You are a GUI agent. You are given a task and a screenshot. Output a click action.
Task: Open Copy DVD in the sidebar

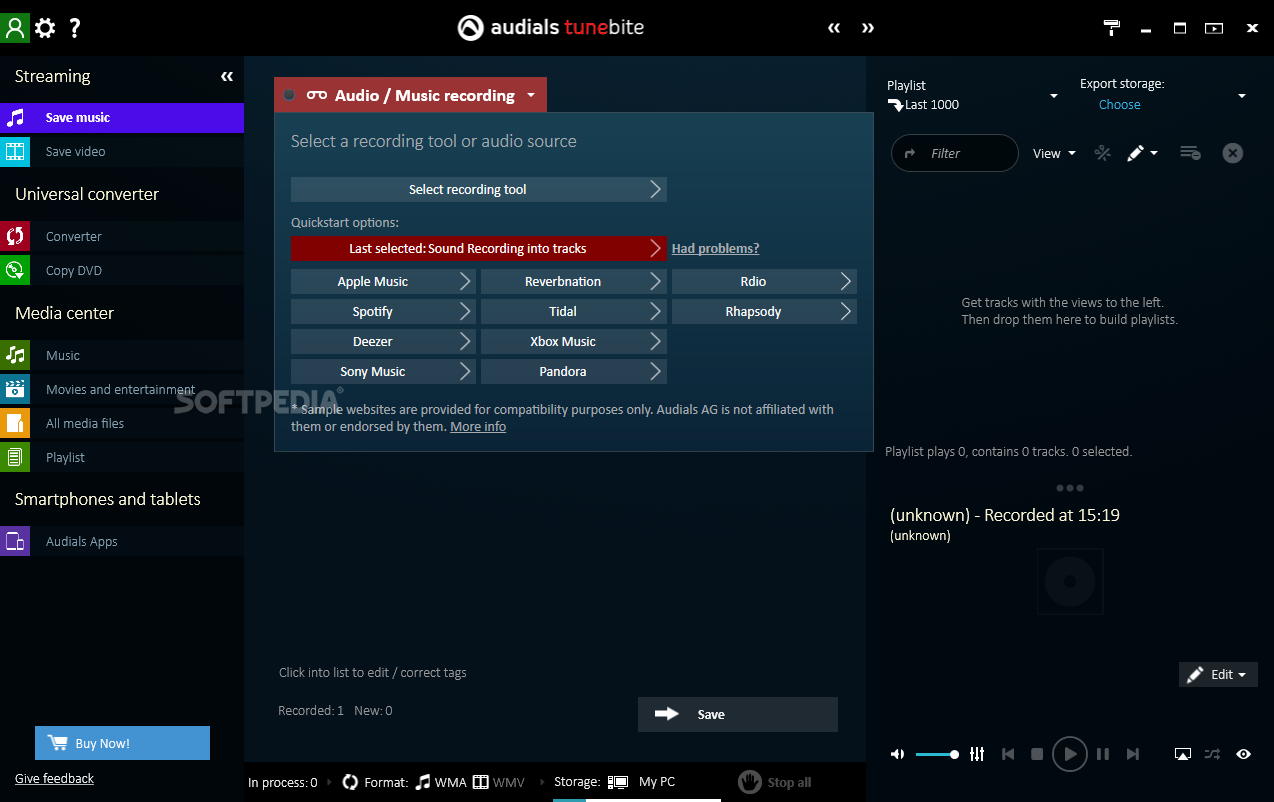click(122, 271)
